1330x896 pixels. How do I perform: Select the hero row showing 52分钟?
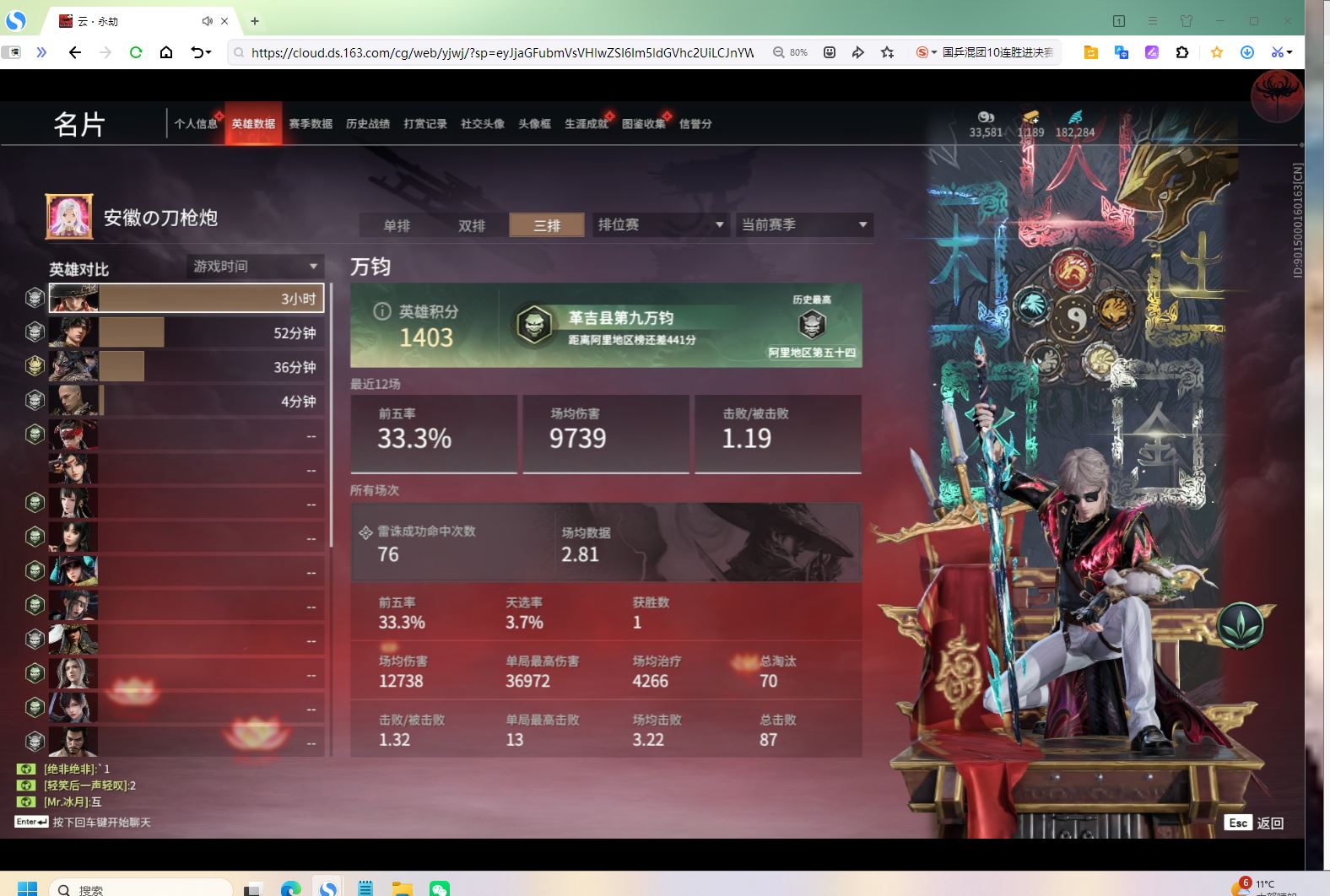pos(186,333)
